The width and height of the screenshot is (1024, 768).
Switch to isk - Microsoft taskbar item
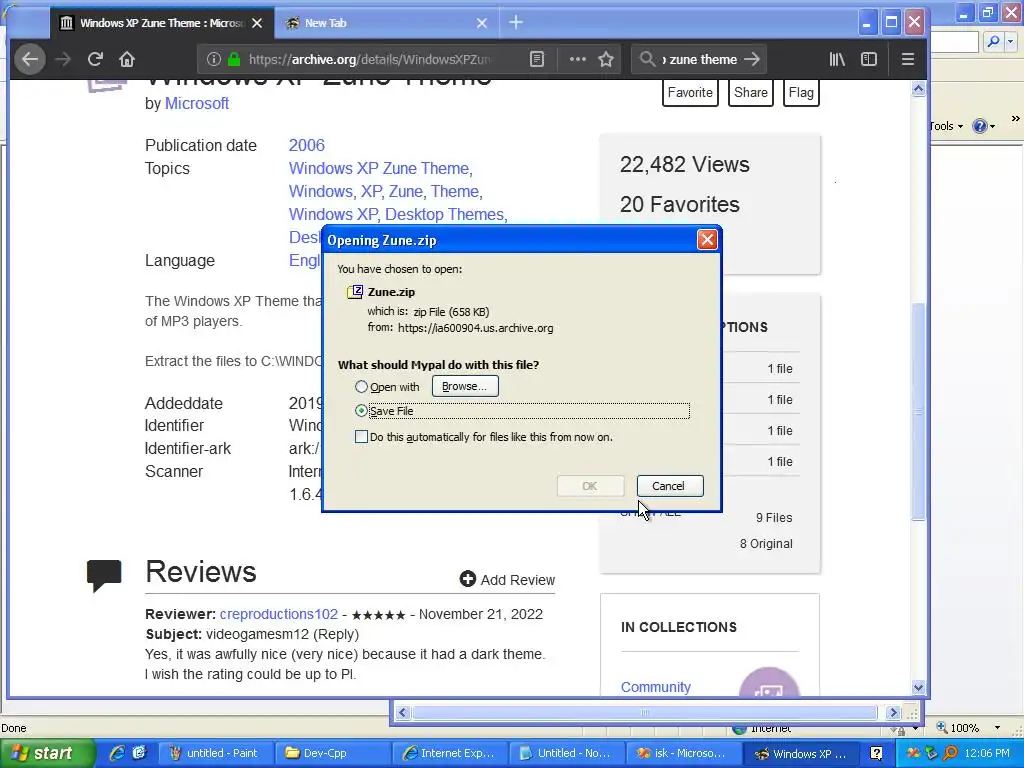pyautogui.click(x=682, y=753)
